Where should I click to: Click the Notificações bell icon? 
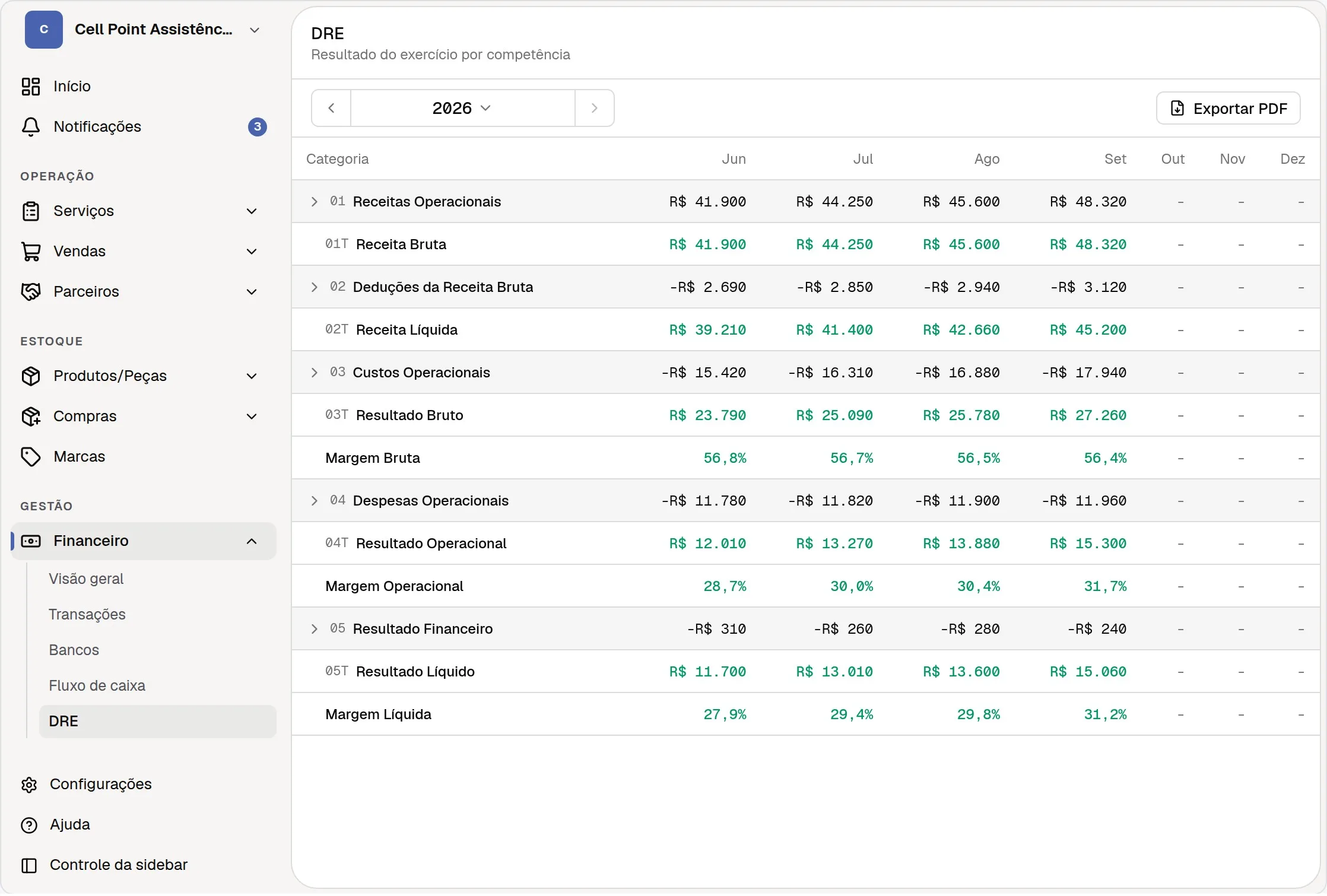click(x=31, y=127)
